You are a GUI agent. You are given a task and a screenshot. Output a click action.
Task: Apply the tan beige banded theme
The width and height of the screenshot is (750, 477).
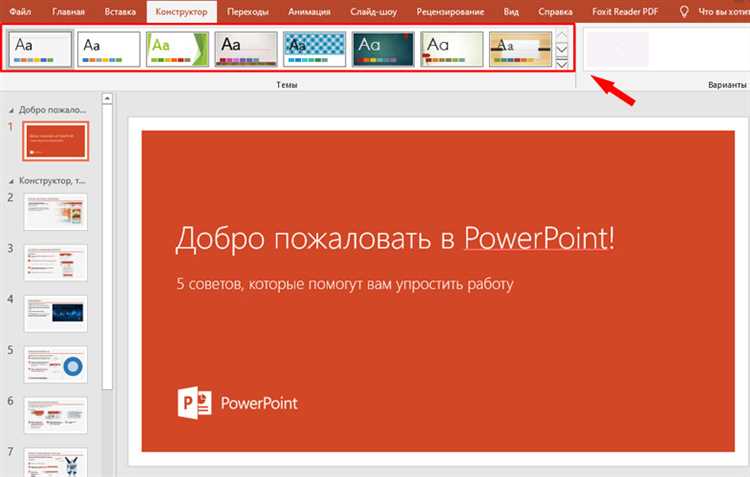coord(520,49)
